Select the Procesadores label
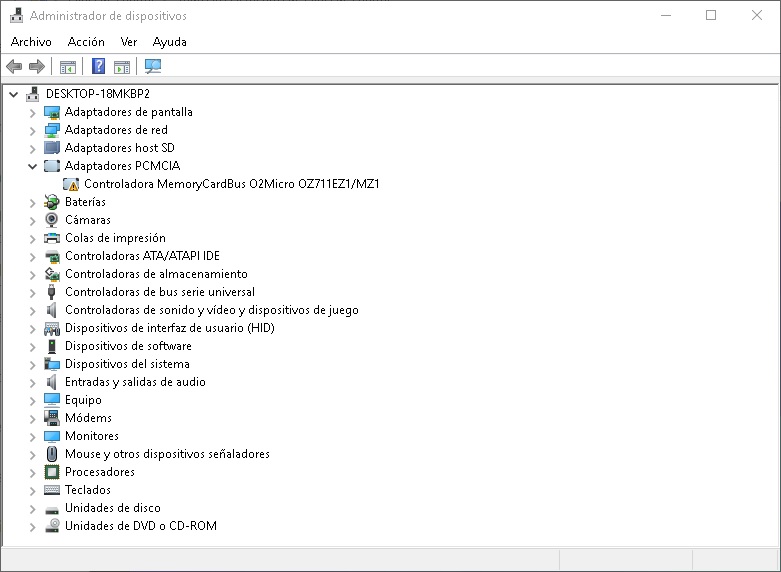This screenshot has height=572, width=781. click(x=100, y=472)
